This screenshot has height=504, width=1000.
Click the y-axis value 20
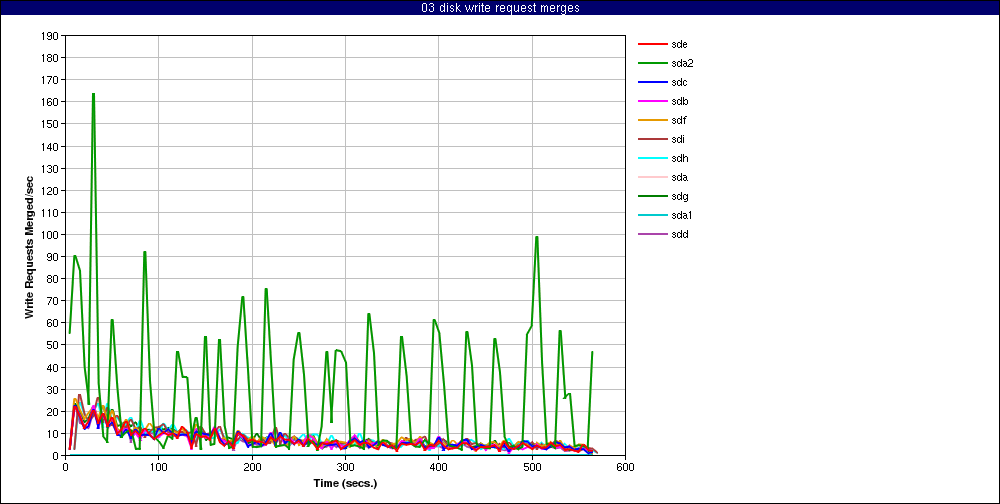point(54,411)
